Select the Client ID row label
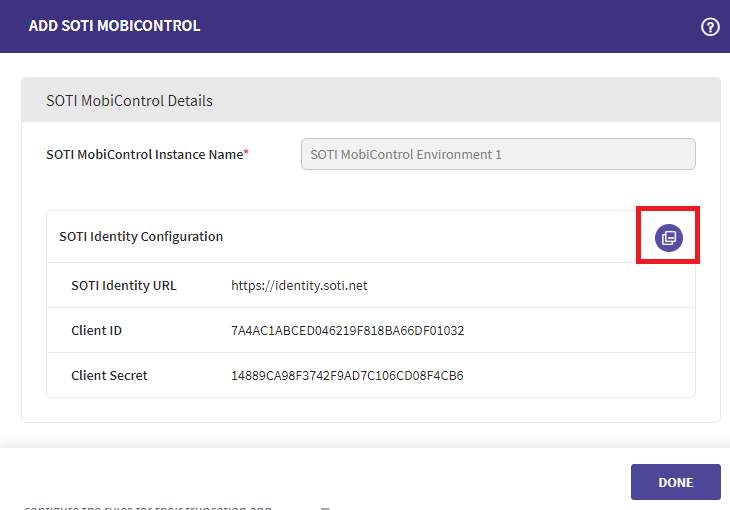This screenshot has width=730, height=510. (96, 330)
